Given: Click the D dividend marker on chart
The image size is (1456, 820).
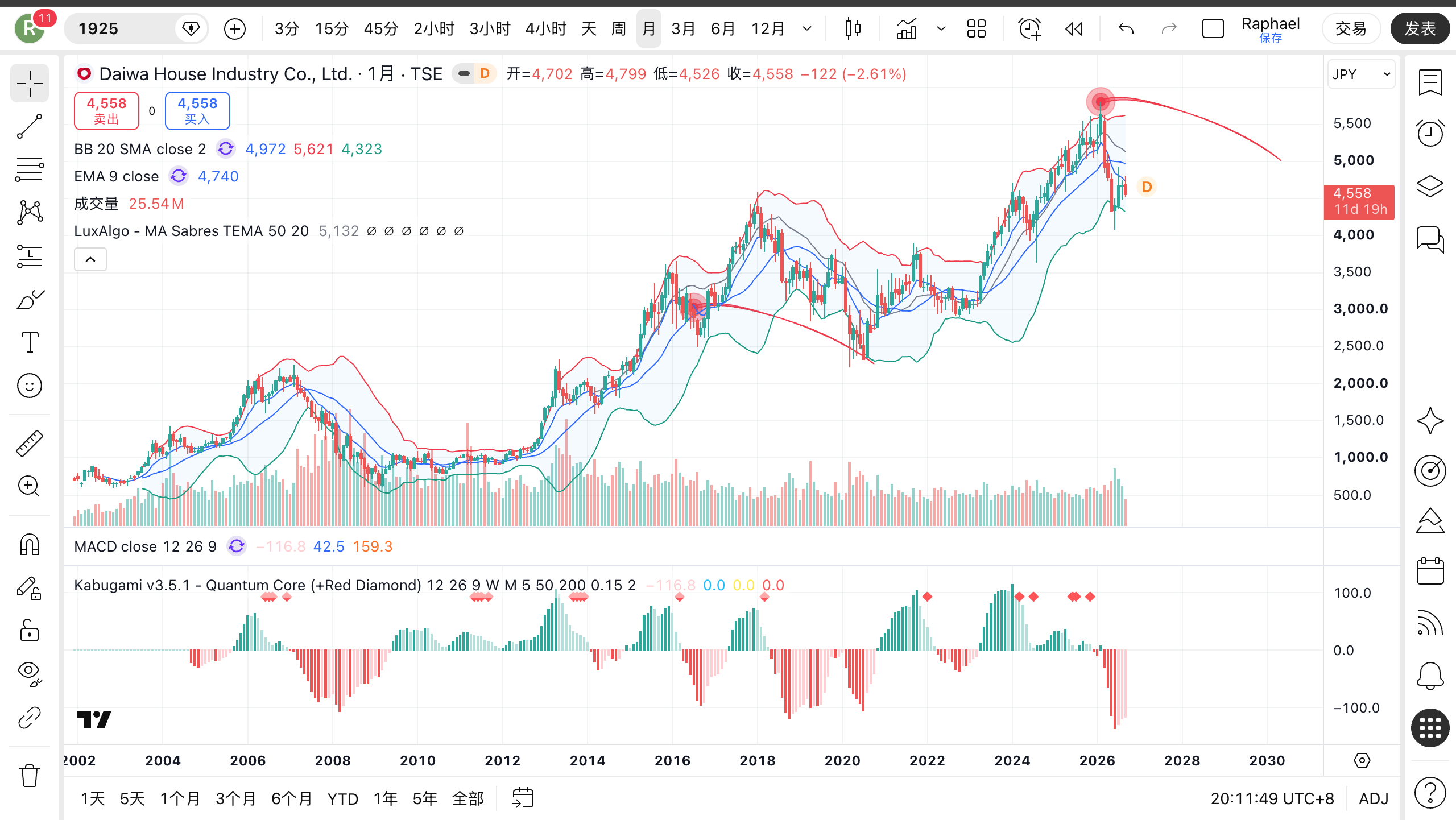Looking at the screenshot, I should coord(1147,187).
